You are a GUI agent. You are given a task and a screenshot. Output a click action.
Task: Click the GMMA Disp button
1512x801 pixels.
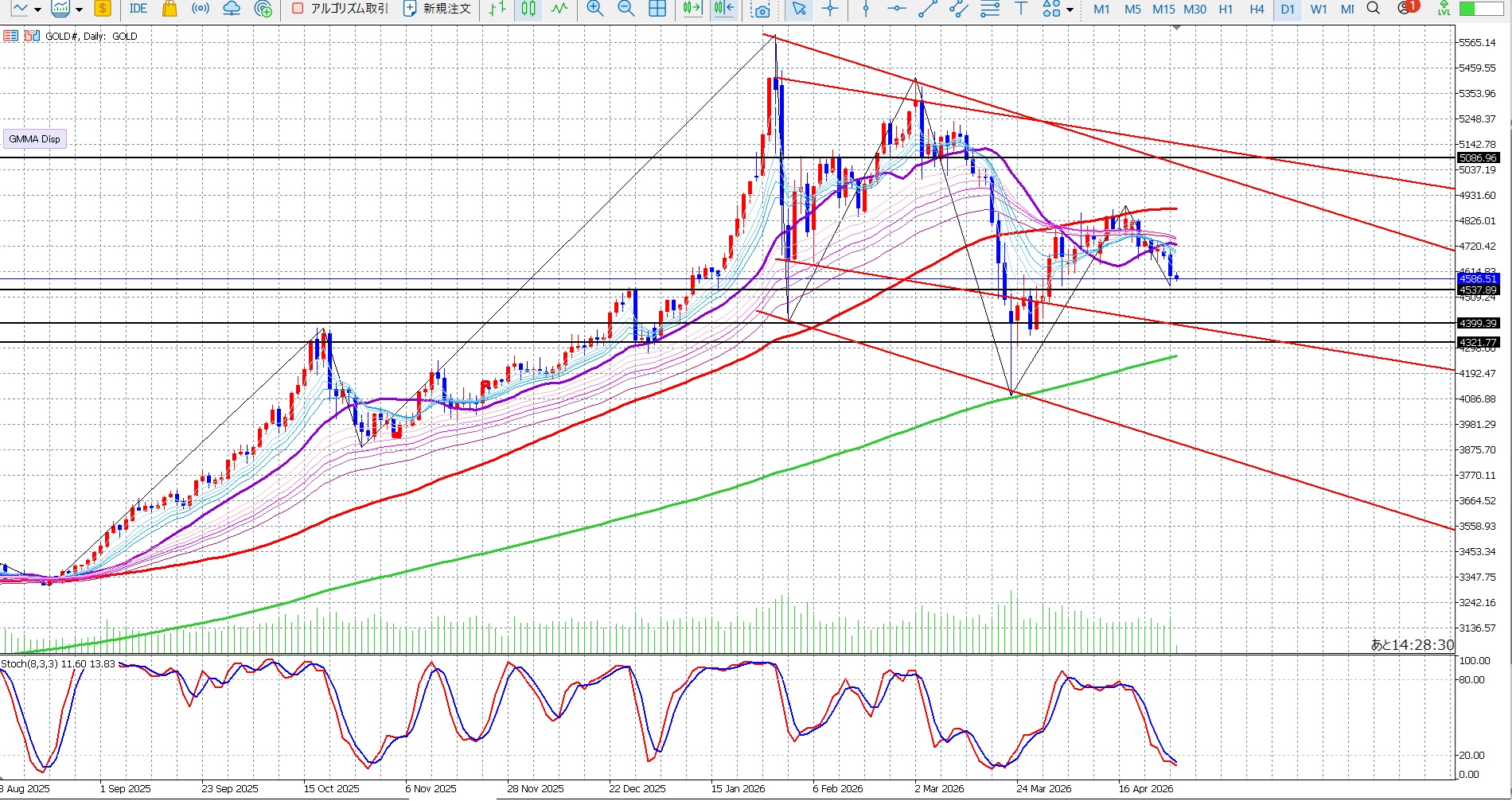(x=34, y=139)
